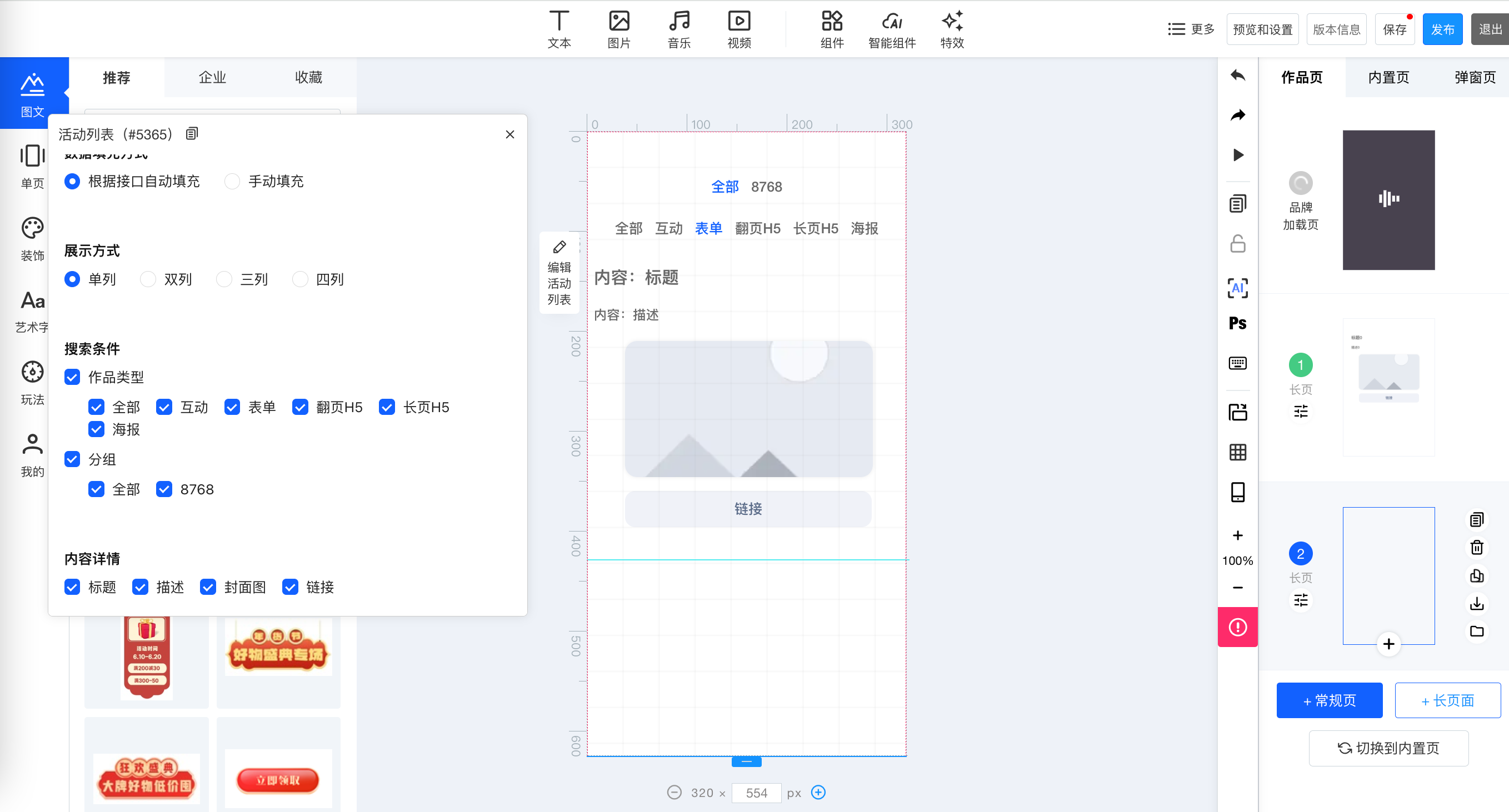Collapse canvas with bottom blue handle
Viewport: 1509px width, 812px height.
click(746, 761)
